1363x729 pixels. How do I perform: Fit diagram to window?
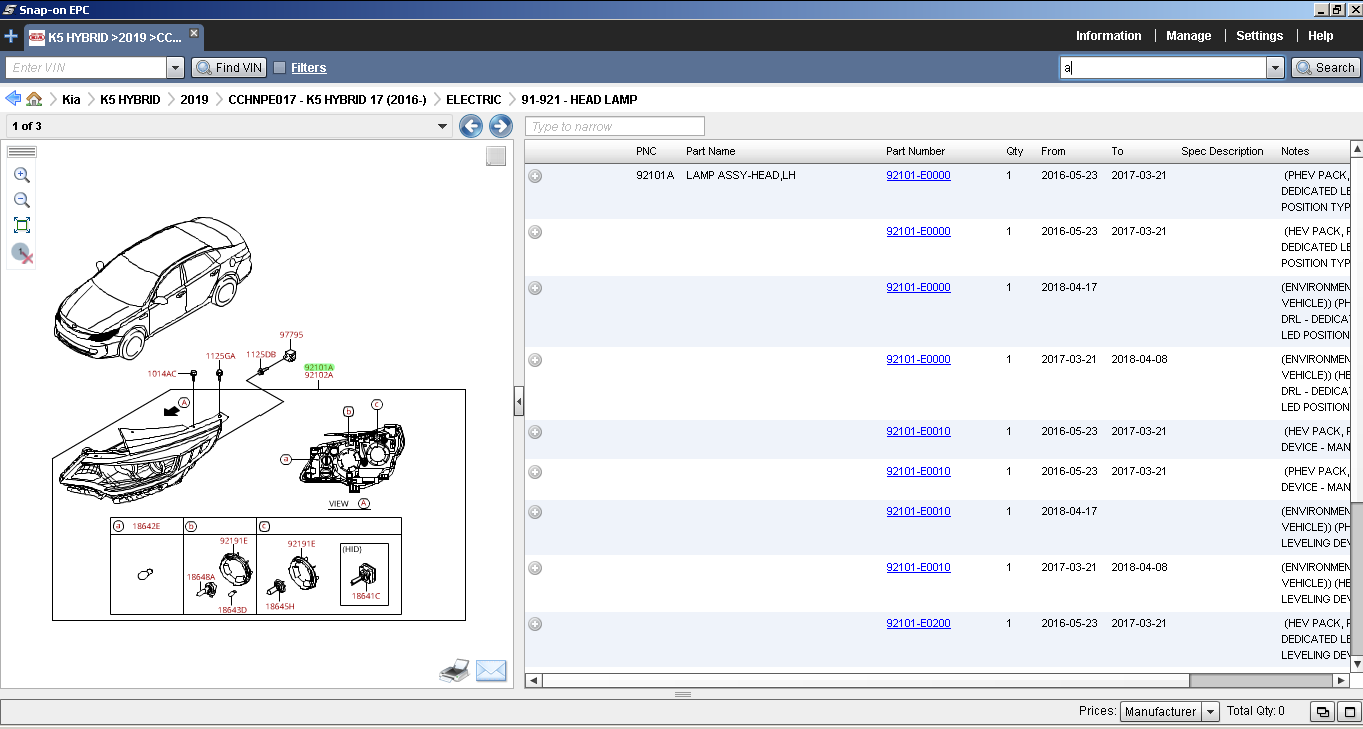pos(22,225)
